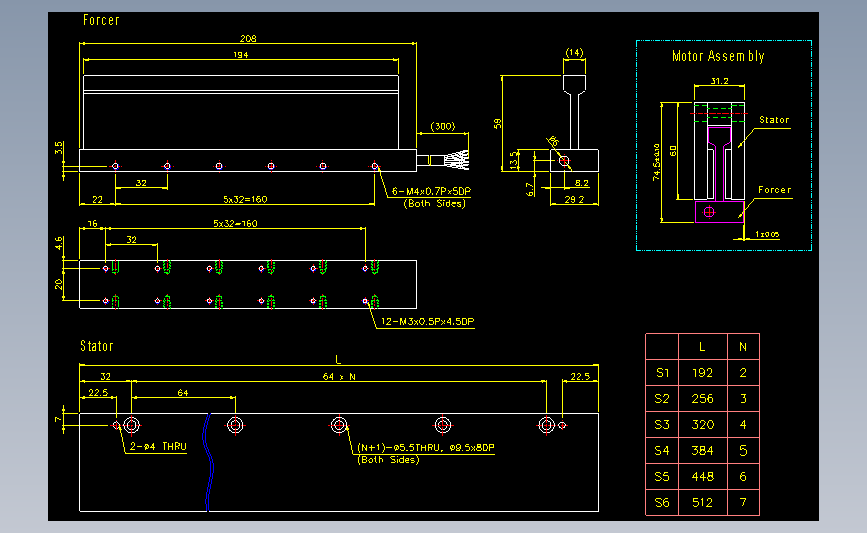Click the 29.2 width dimension
This screenshot has height=533, width=867.
[x=574, y=200]
